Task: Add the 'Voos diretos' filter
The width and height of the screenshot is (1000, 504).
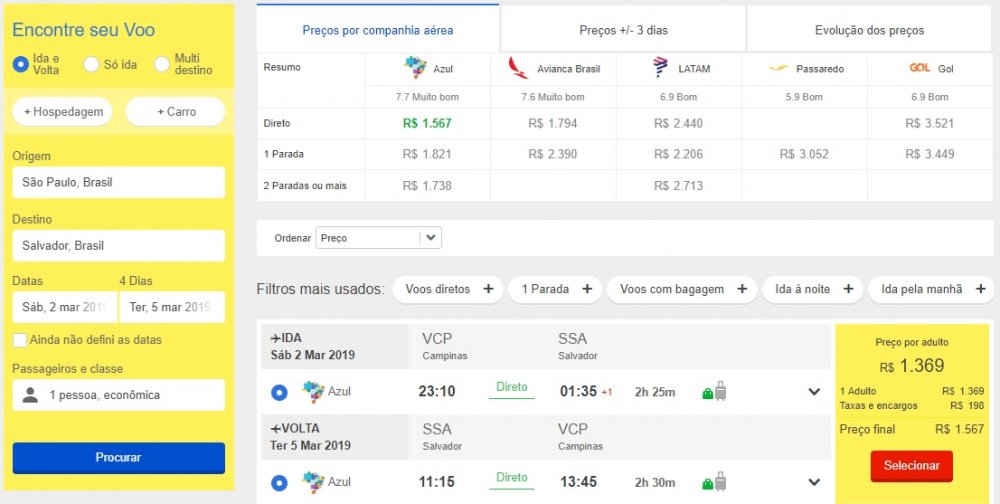Action: (448, 289)
